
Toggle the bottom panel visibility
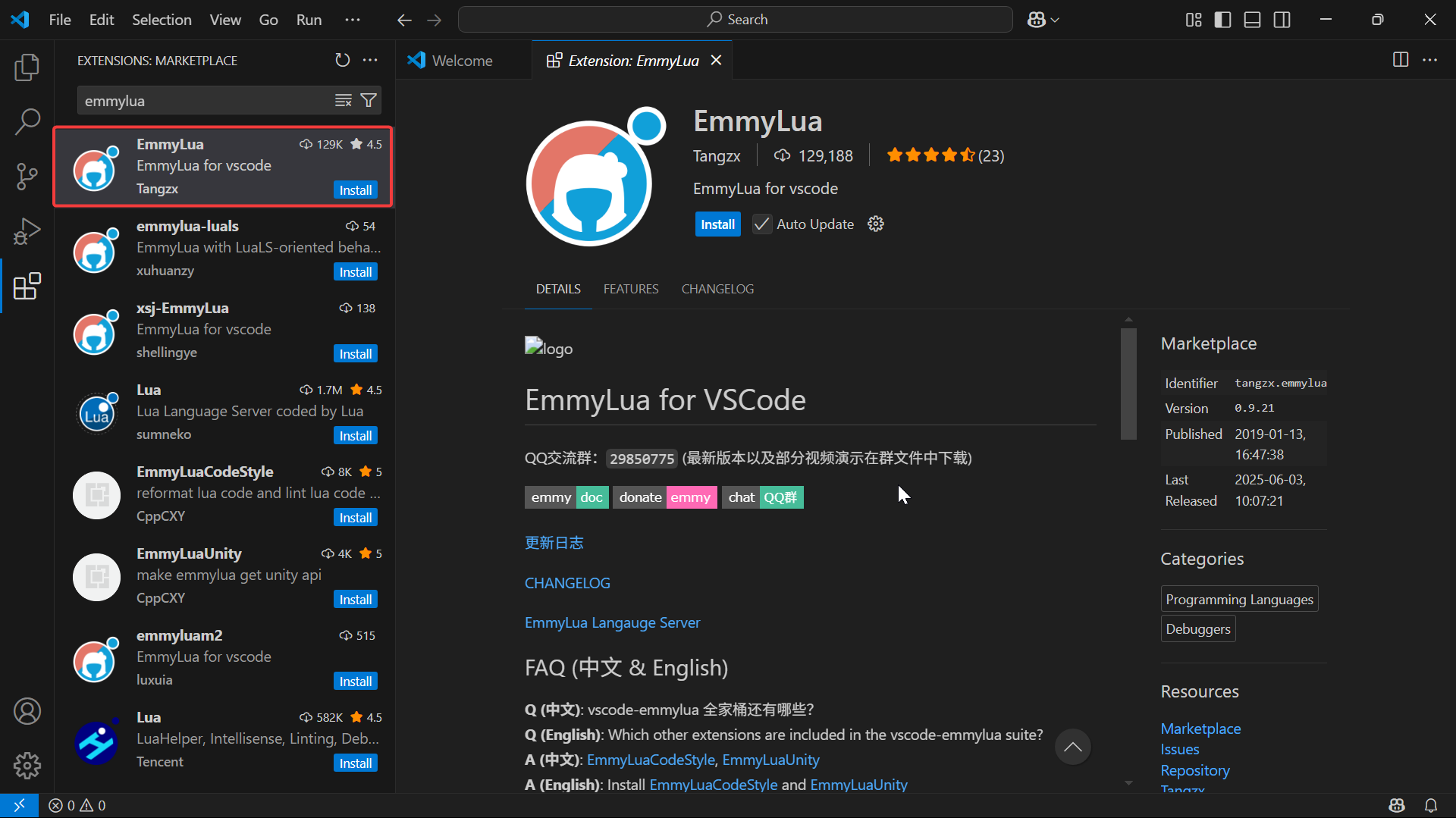[1252, 20]
